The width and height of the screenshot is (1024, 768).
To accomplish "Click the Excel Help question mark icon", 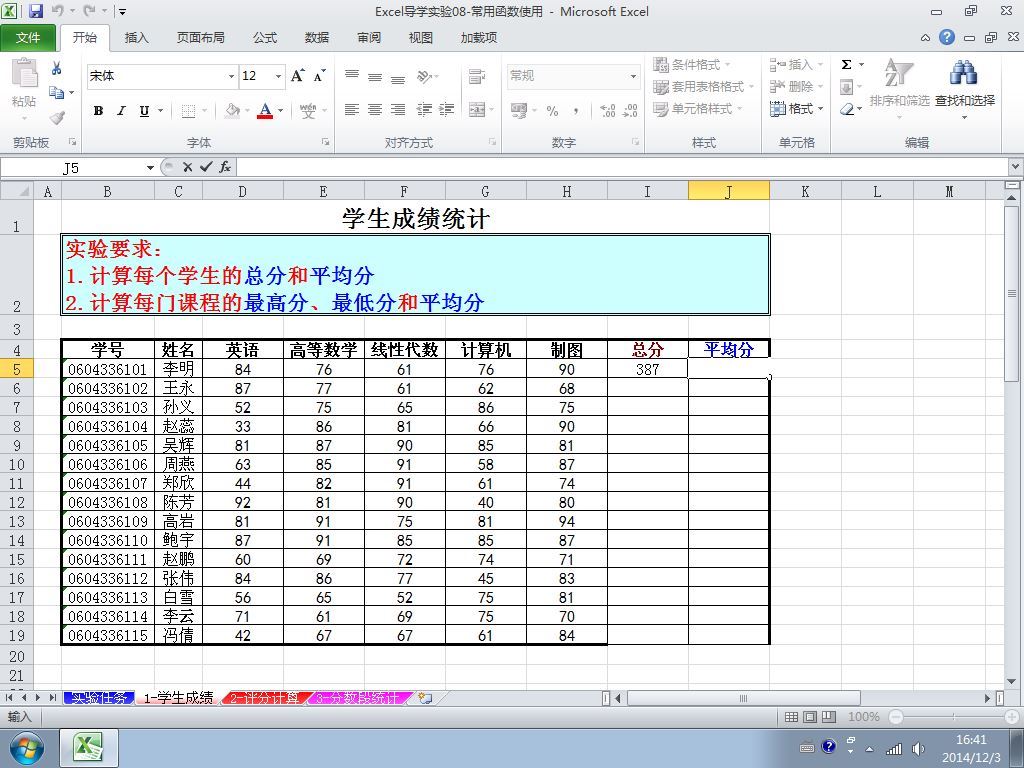I will [x=947, y=37].
